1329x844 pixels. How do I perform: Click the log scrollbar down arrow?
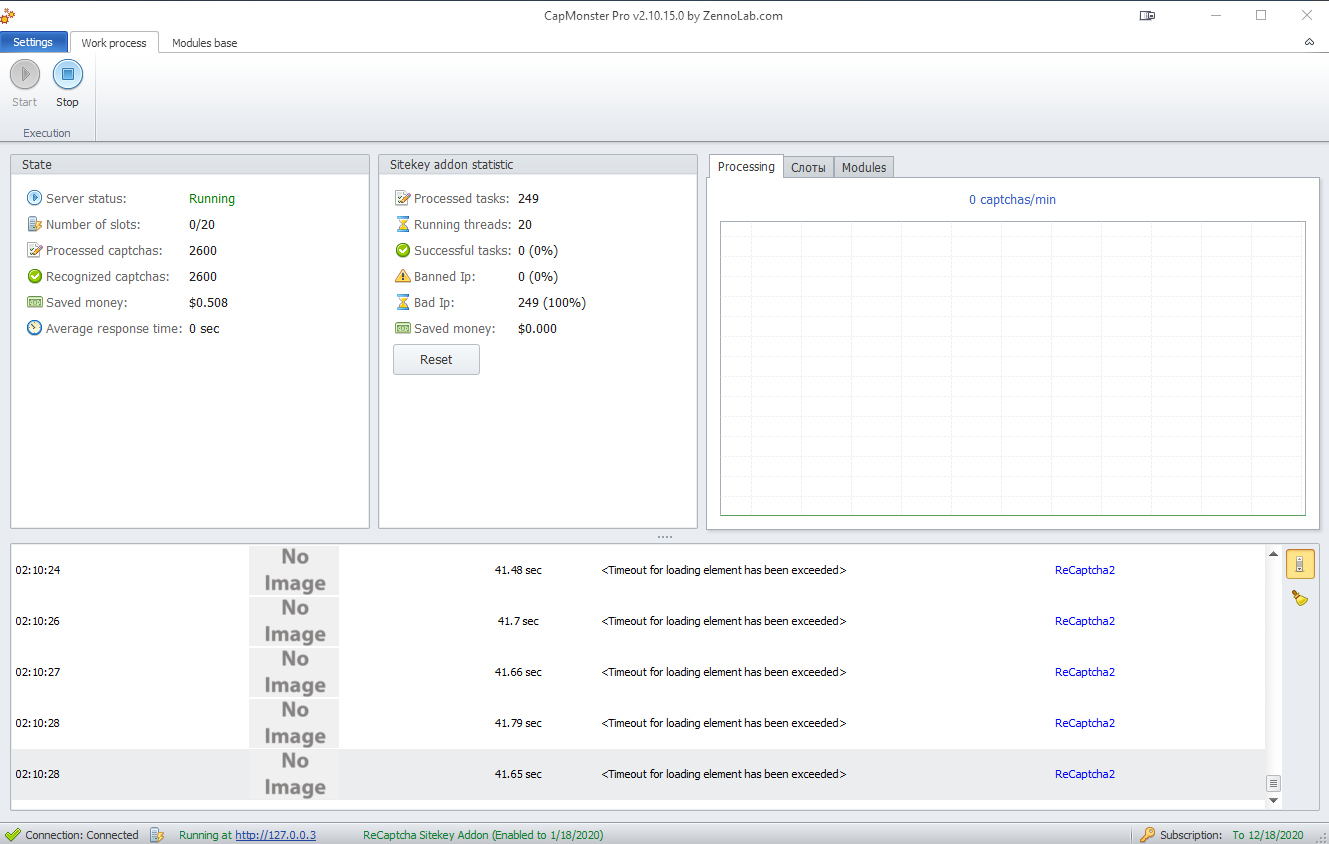pos(1273,800)
